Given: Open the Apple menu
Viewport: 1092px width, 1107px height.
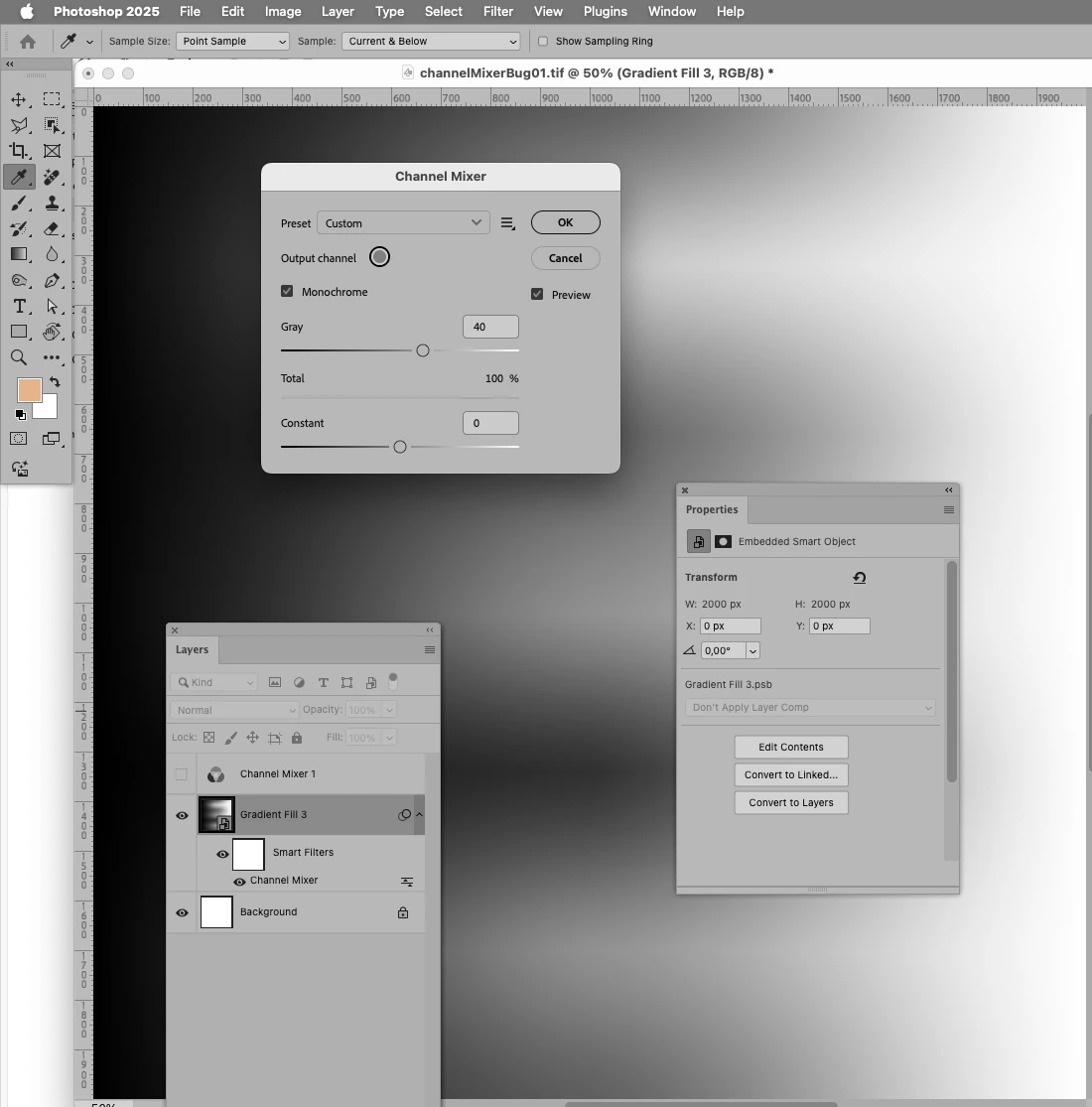Looking at the screenshot, I should pyautogui.click(x=27, y=11).
